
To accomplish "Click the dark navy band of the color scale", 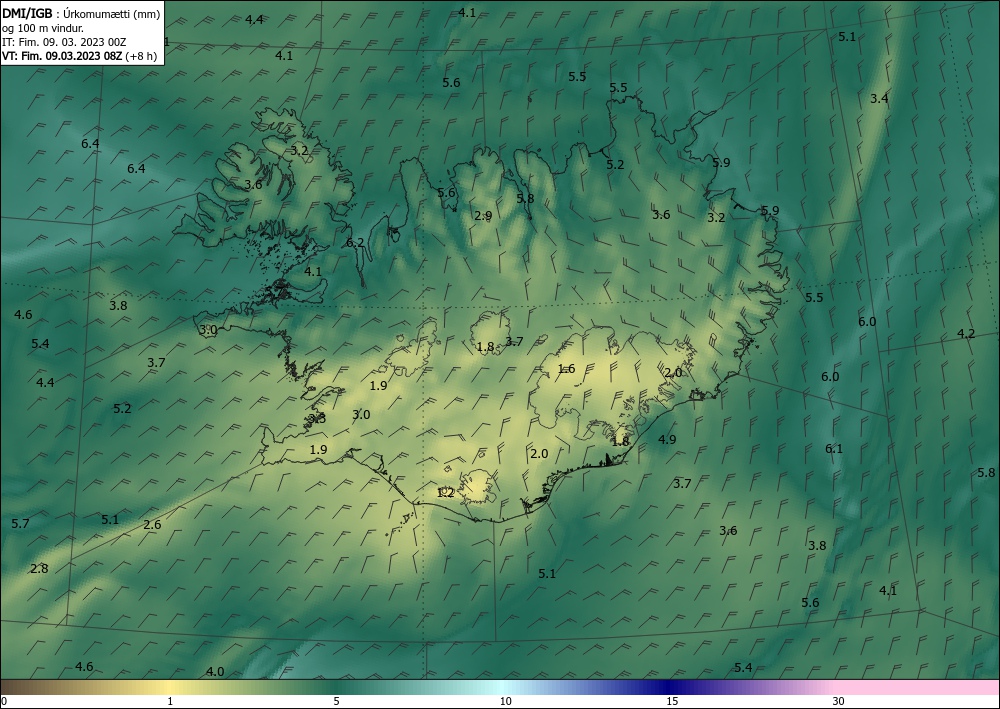I will [670, 687].
